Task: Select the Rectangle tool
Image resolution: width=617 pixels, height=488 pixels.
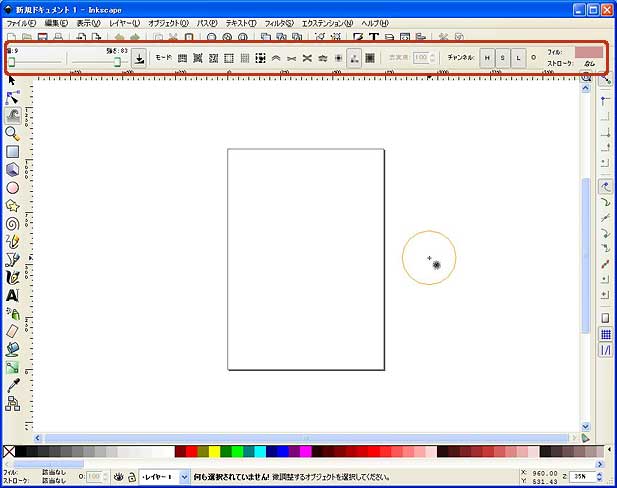Action: (x=13, y=152)
